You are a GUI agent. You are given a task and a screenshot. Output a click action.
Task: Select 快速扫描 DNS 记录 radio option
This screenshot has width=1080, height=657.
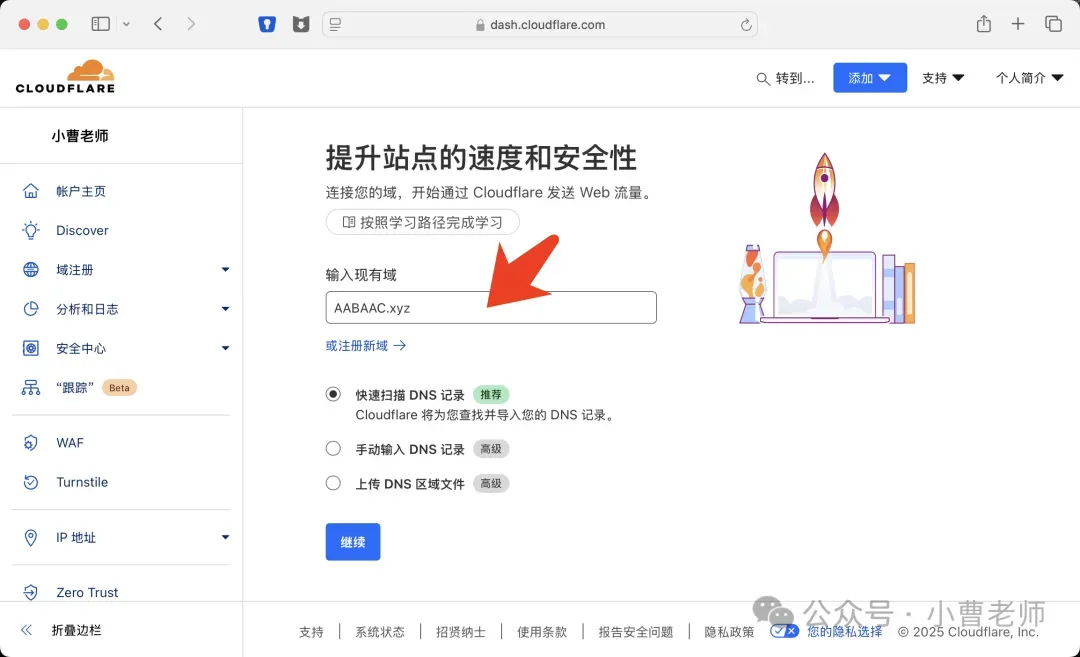(x=334, y=395)
